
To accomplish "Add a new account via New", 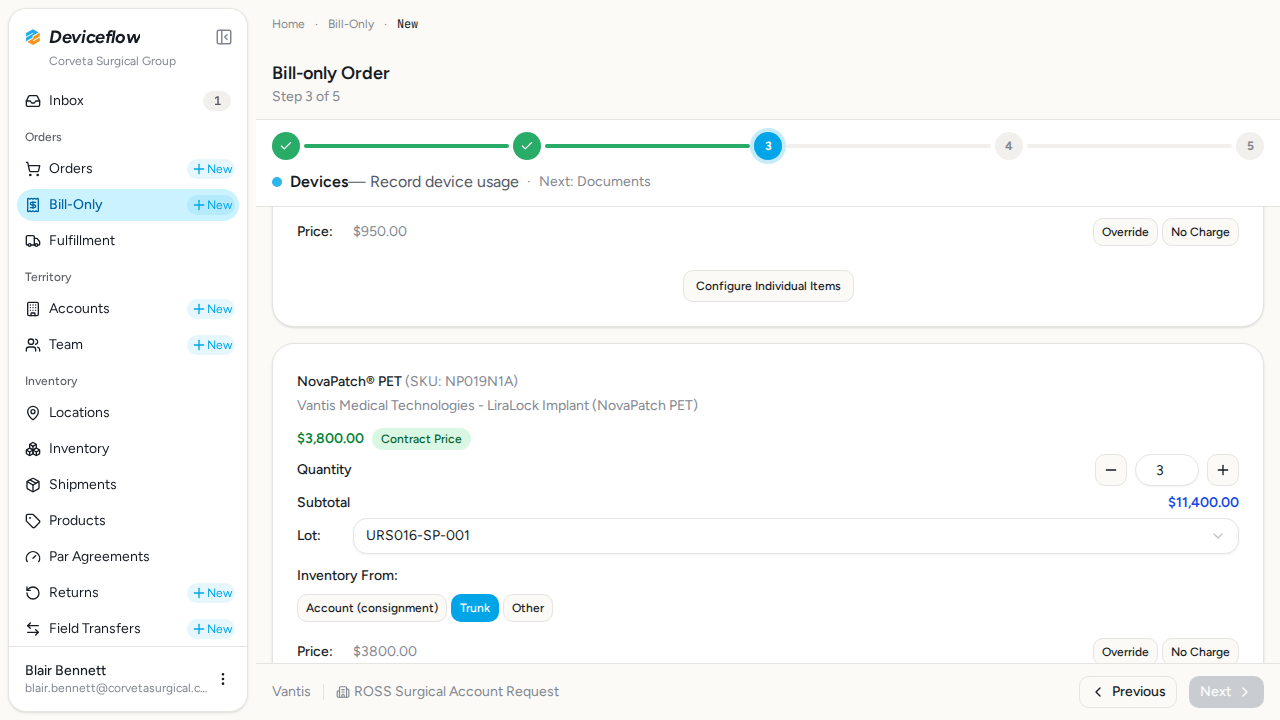I will [x=212, y=309].
